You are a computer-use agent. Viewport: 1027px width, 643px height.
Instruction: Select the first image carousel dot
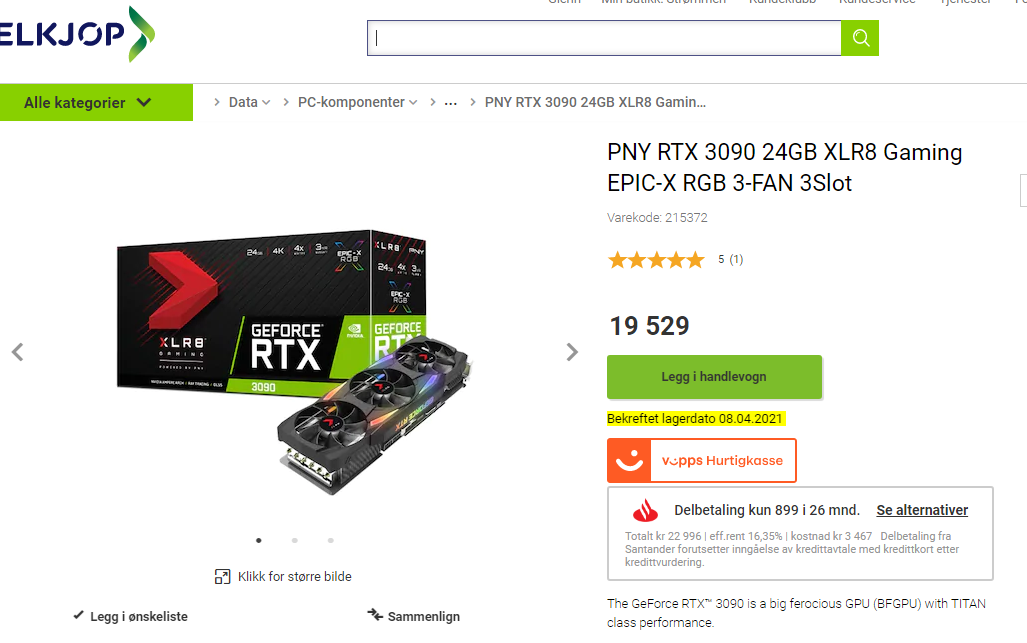point(259,540)
